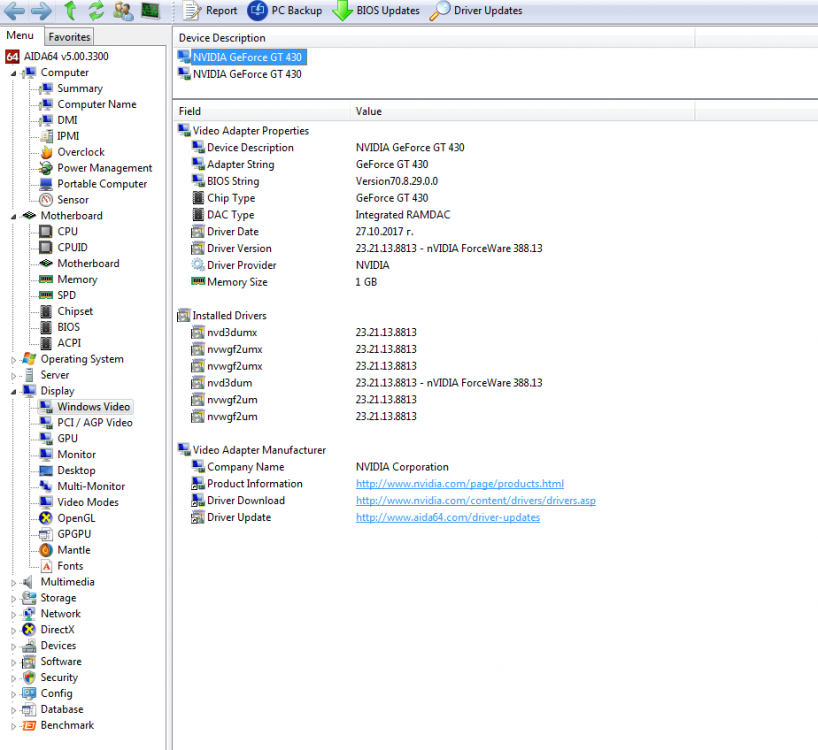The image size is (818, 750).
Task: Click the green Up arrow icon
Action: point(70,10)
